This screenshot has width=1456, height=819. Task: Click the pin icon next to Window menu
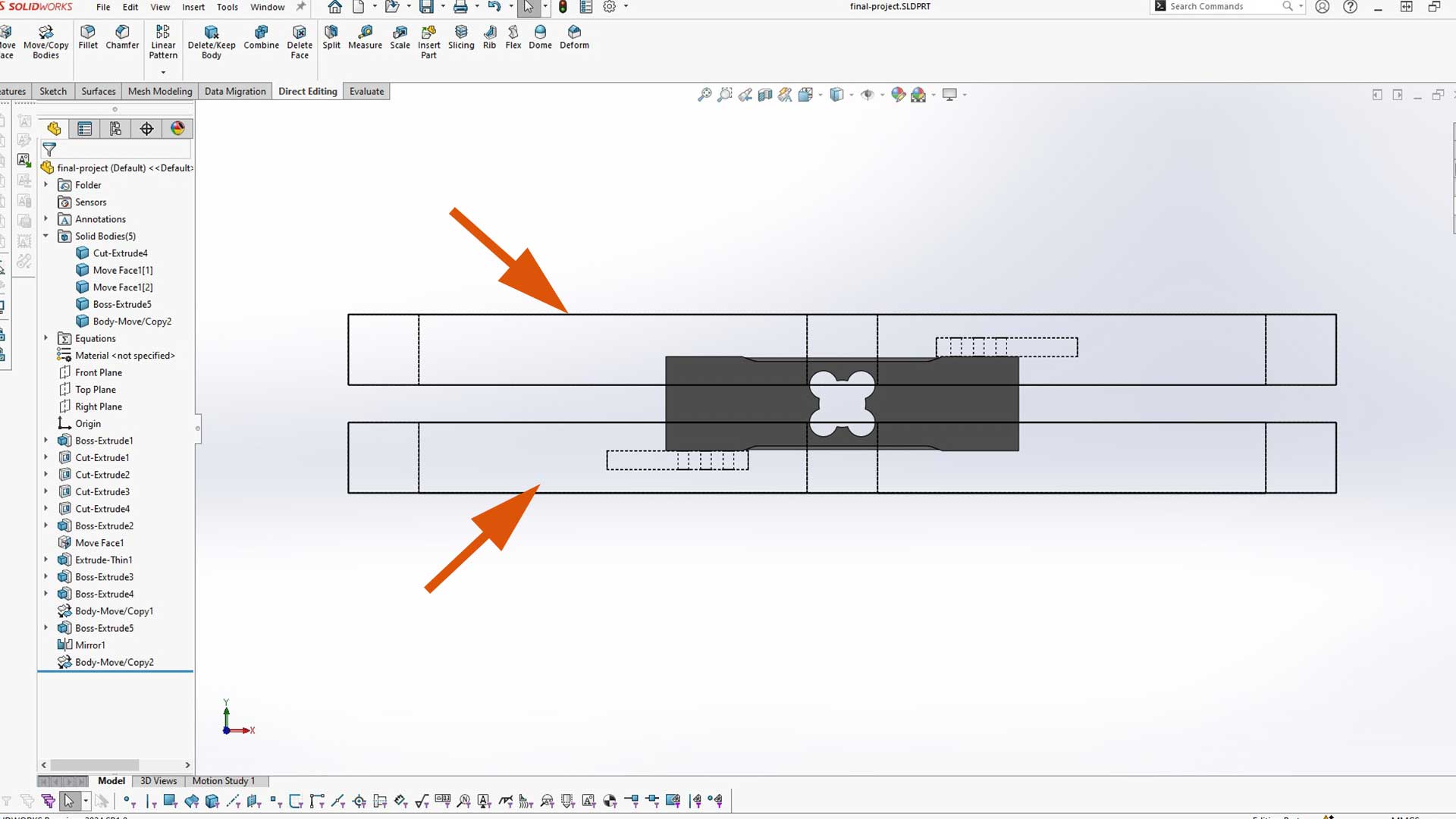point(301,7)
